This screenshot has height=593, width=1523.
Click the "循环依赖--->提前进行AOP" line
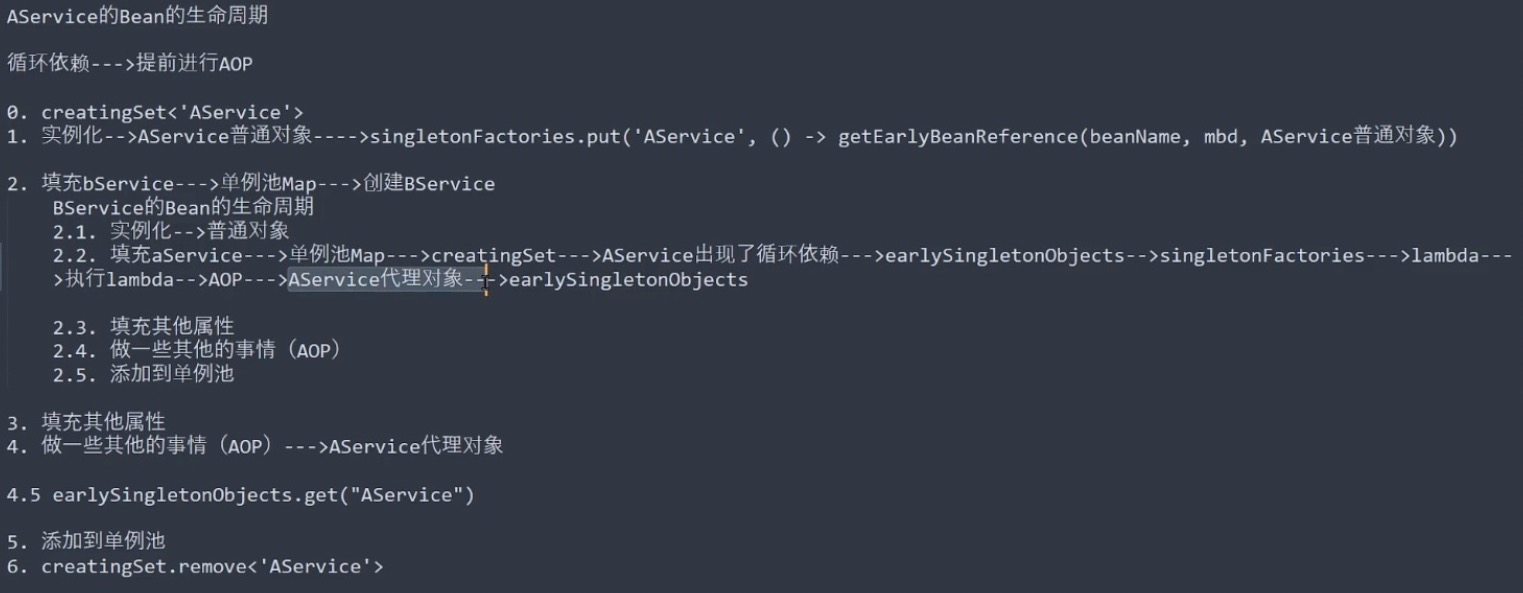pyautogui.click(x=130, y=64)
